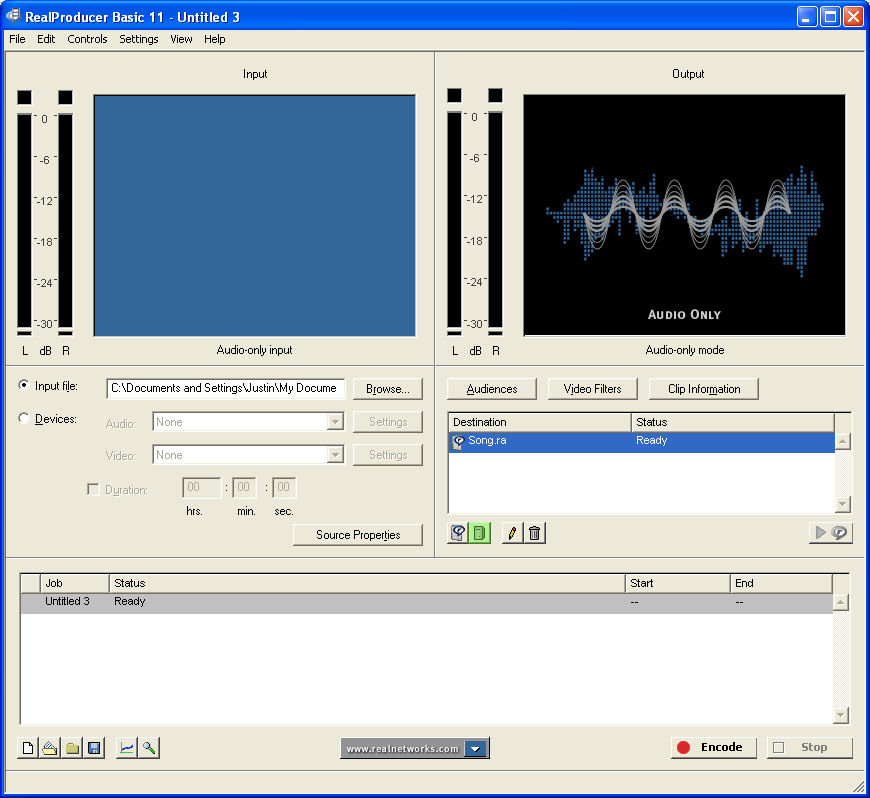Open the Settings menu
This screenshot has height=798, width=870.
(x=139, y=39)
